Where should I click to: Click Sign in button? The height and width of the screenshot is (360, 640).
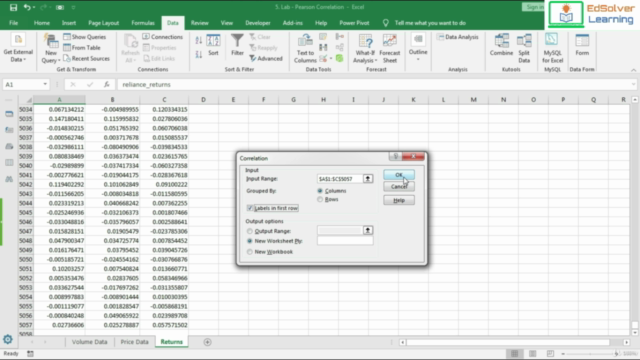tap(533, 7)
